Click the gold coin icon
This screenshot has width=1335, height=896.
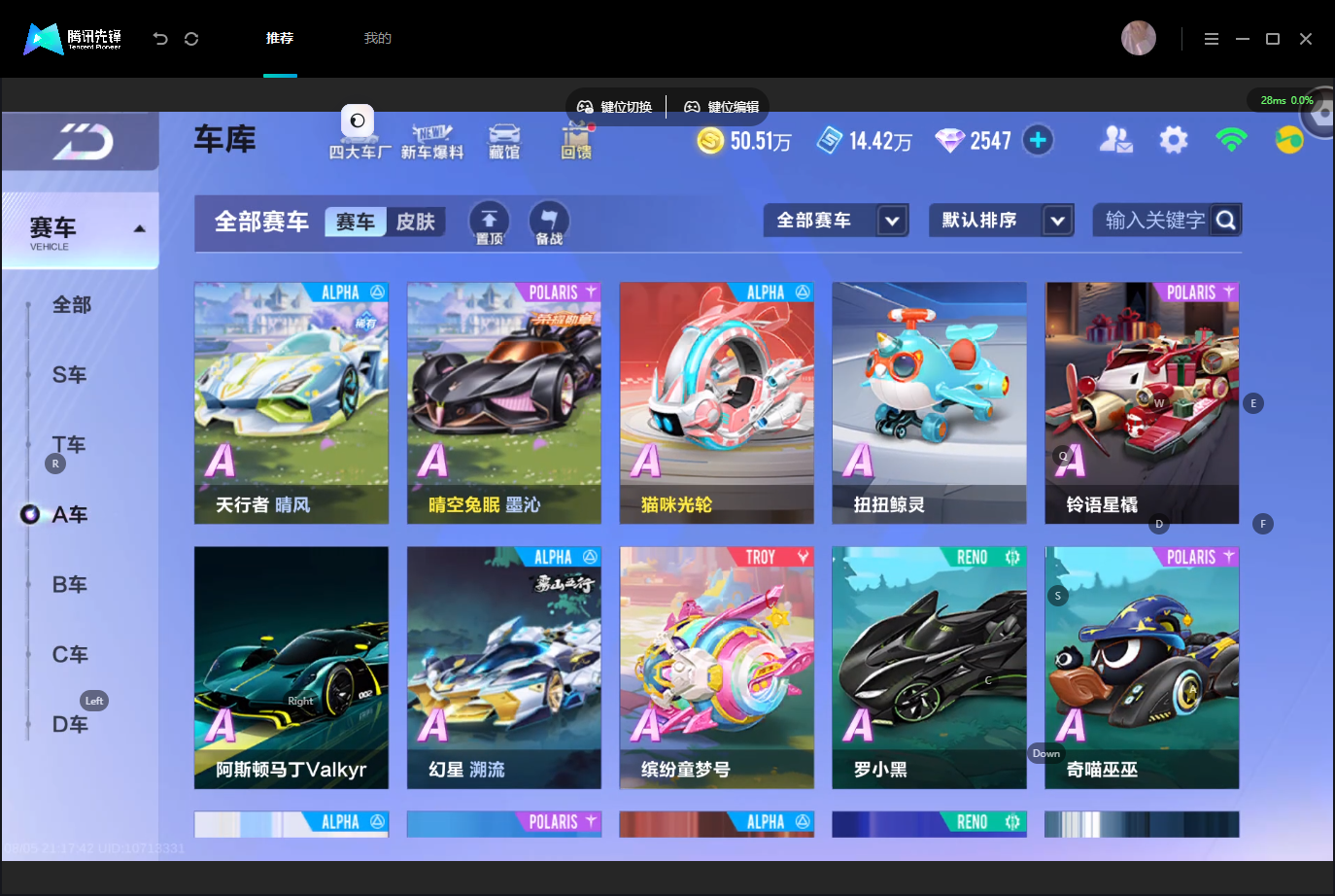tap(711, 141)
